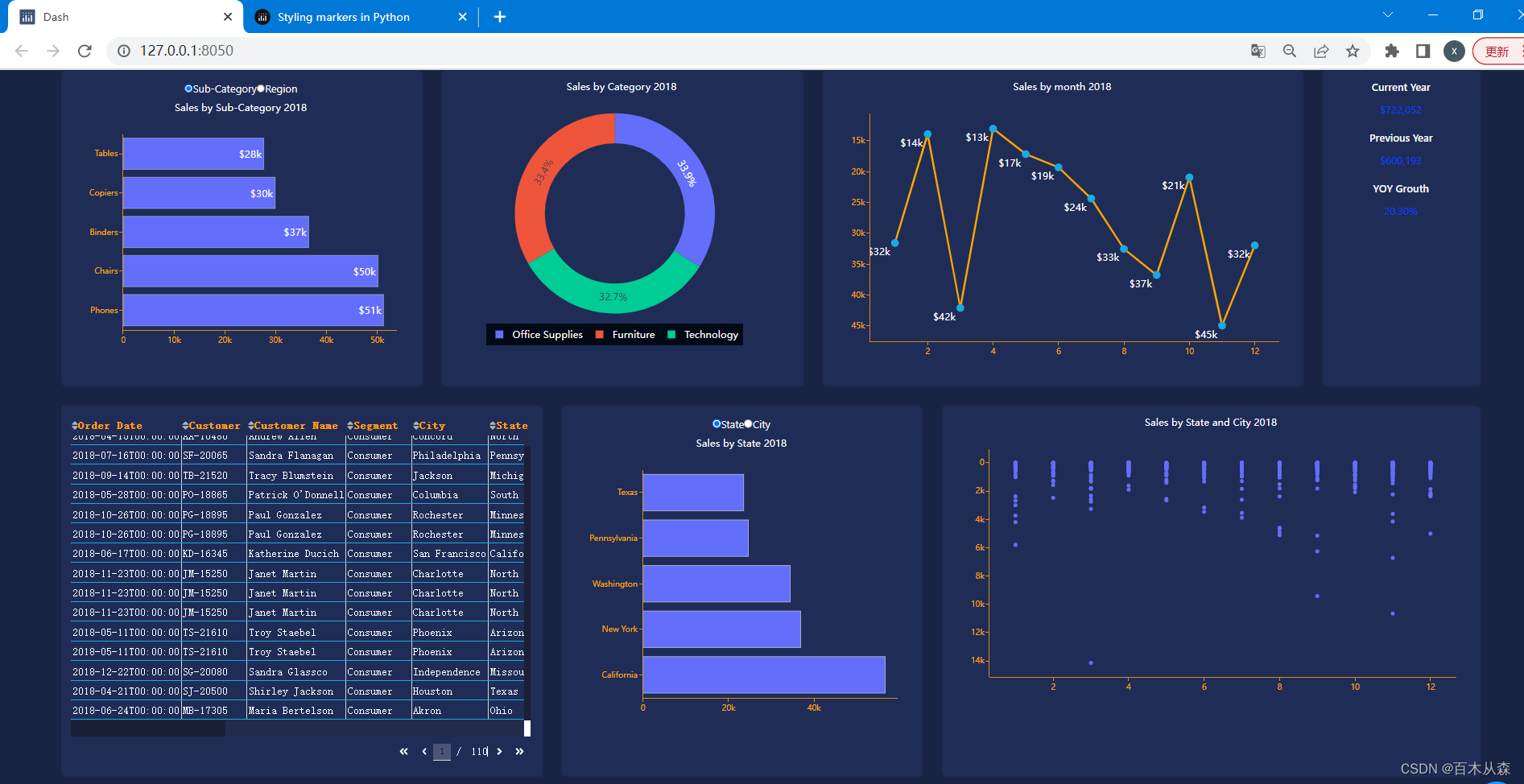This screenshot has width=1524, height=784.
Task: Go forward to the next page
Action: 53,51
